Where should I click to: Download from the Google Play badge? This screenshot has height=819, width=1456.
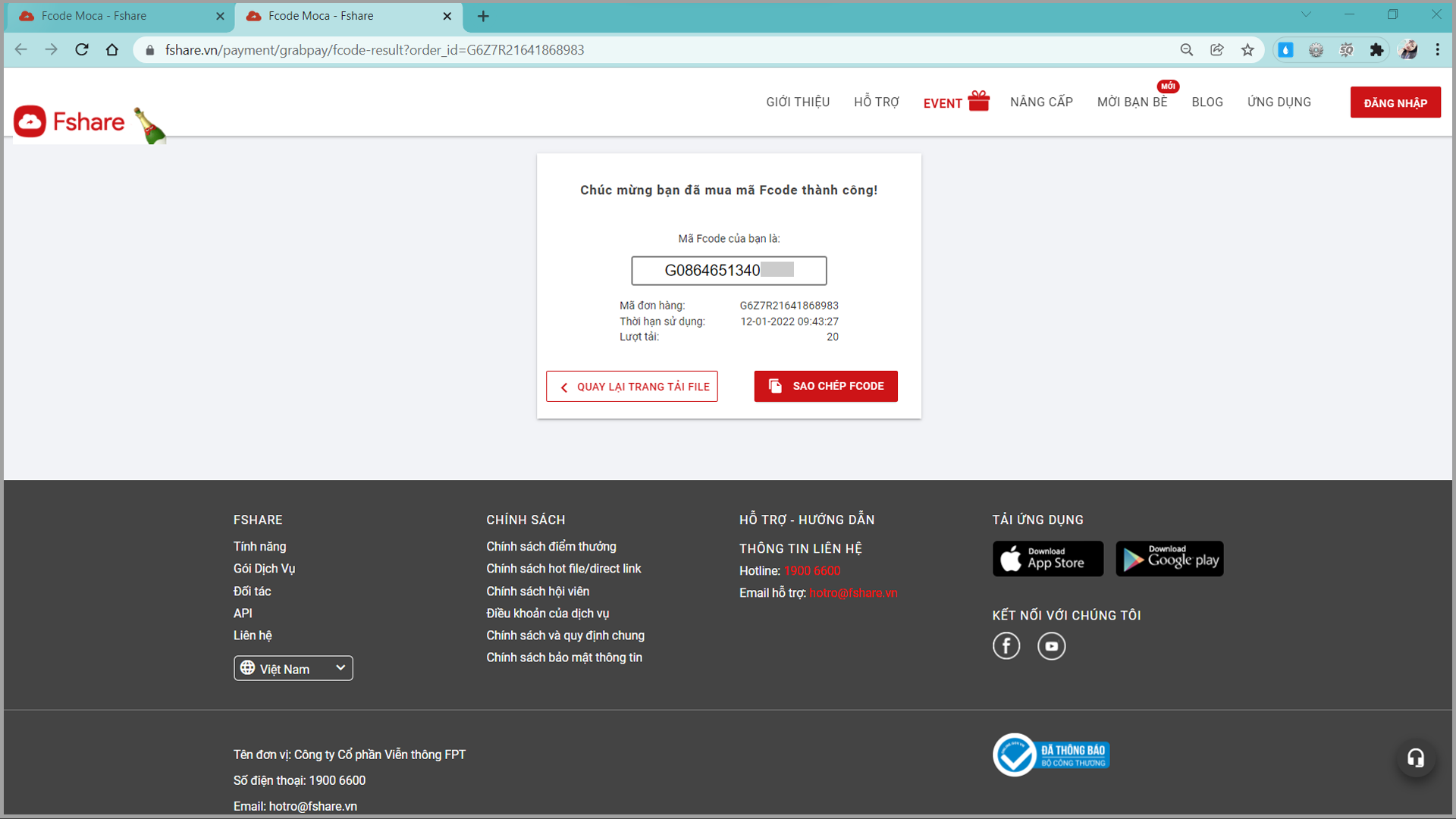pyautogui.click(x=1169, y=559)
